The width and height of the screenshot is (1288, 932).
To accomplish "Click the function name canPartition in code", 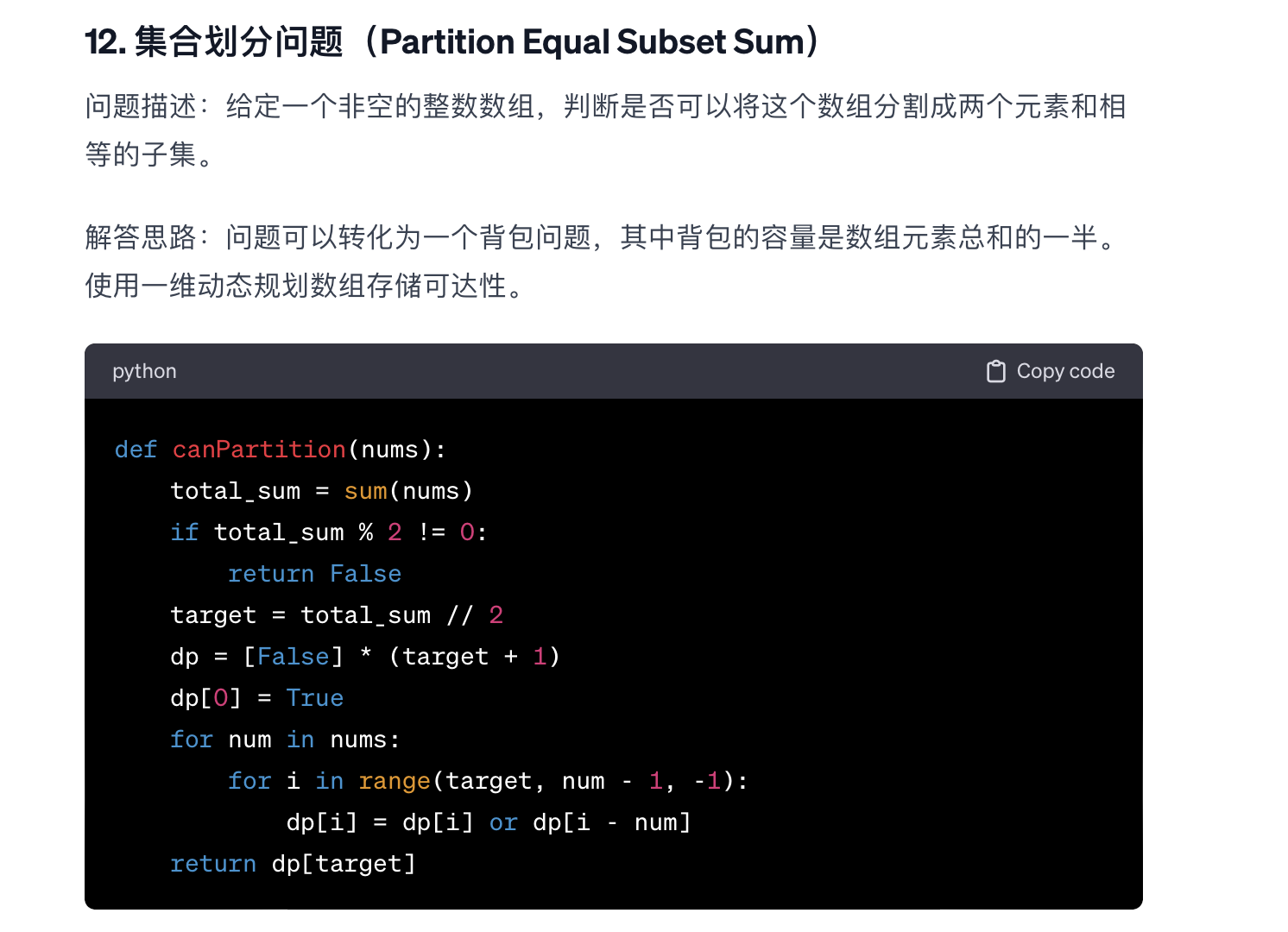I will 259,450.
